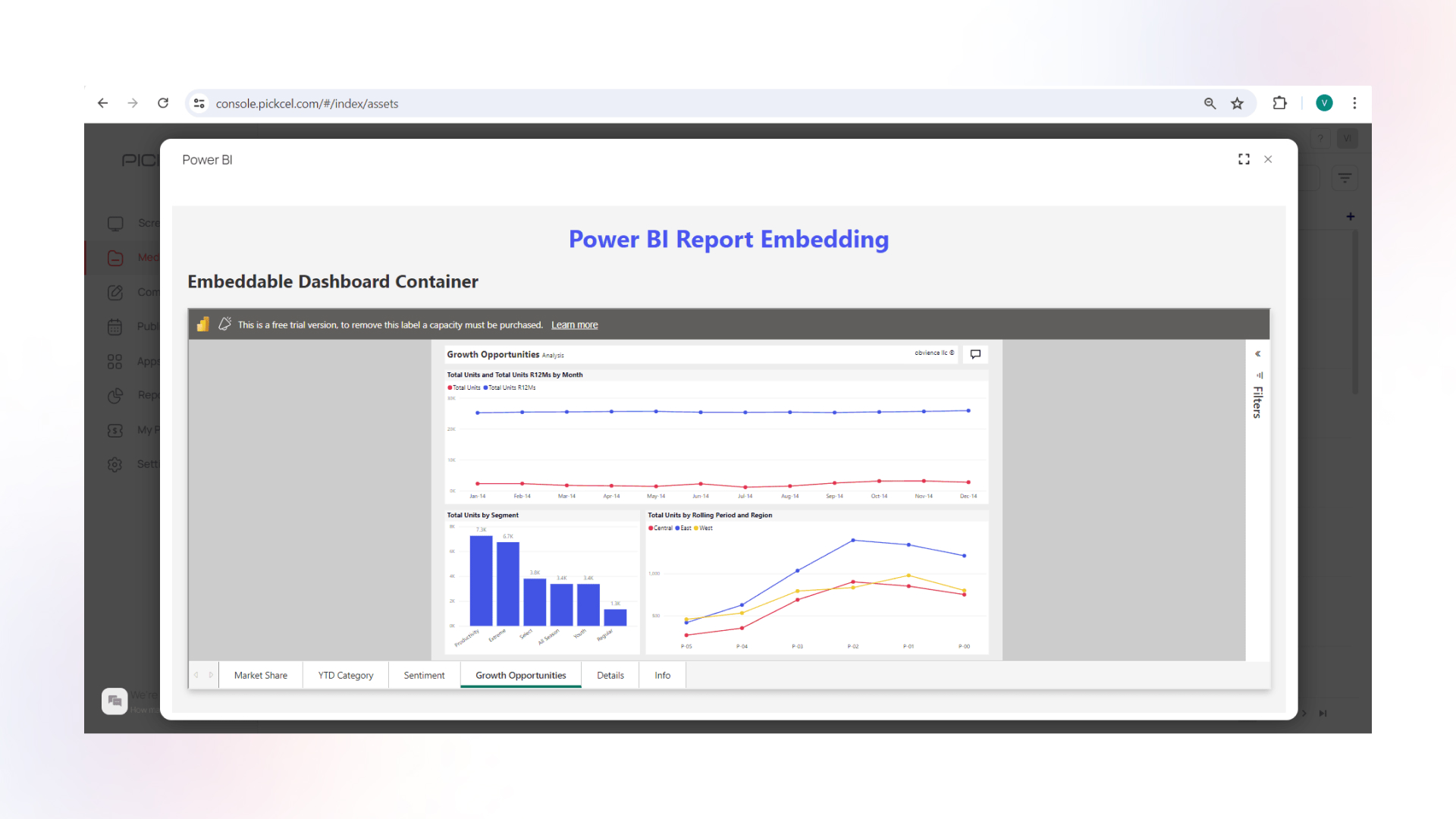Screen dimensions: 1456x819
Task: Switch to the Details tab
Action: (x=610, y=675)
